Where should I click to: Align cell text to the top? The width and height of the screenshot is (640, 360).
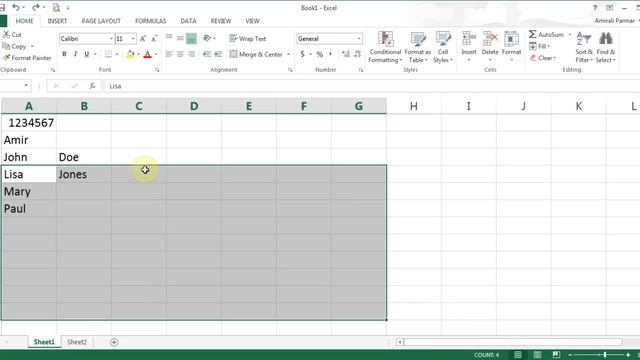169,38
